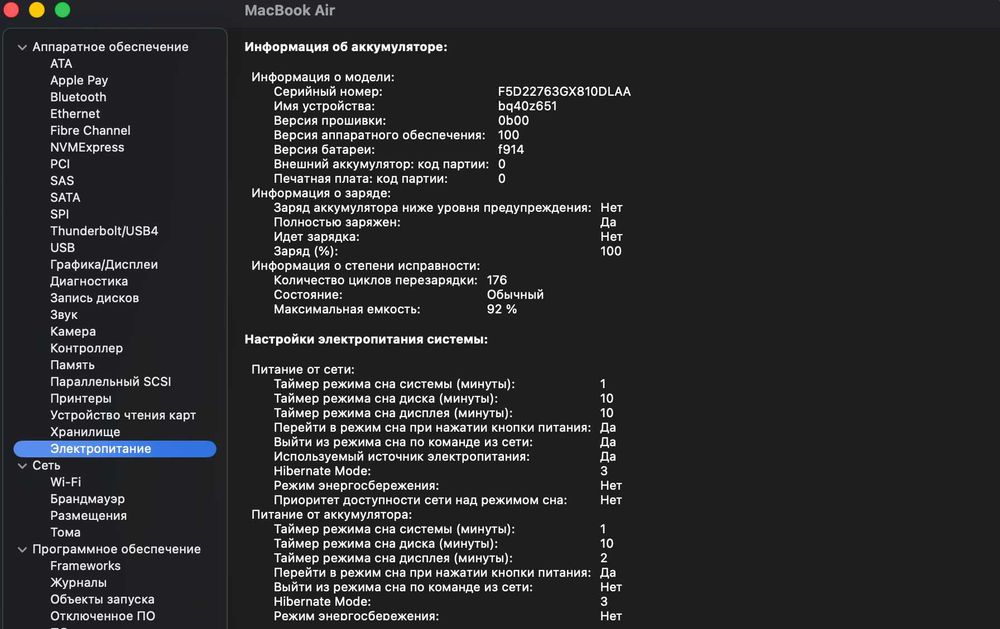This screenshot has height=629, width=1000.
Task: Open the Apple Pay entry
Action: coord(79,80)
